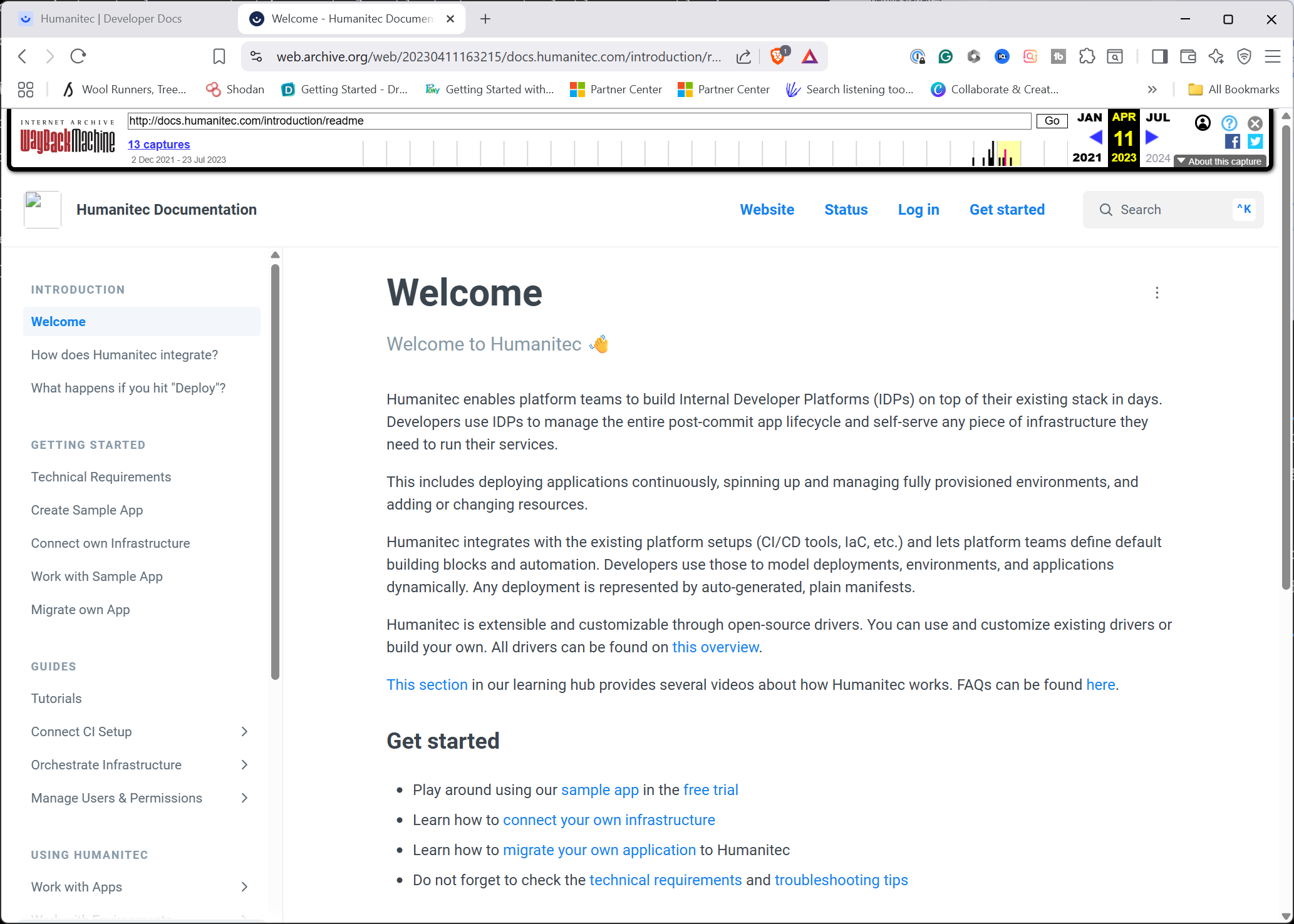The image size is (1294, 924).
Task: Open the 13 captures link
Action: pyautogui.click(x=158, y=144)
